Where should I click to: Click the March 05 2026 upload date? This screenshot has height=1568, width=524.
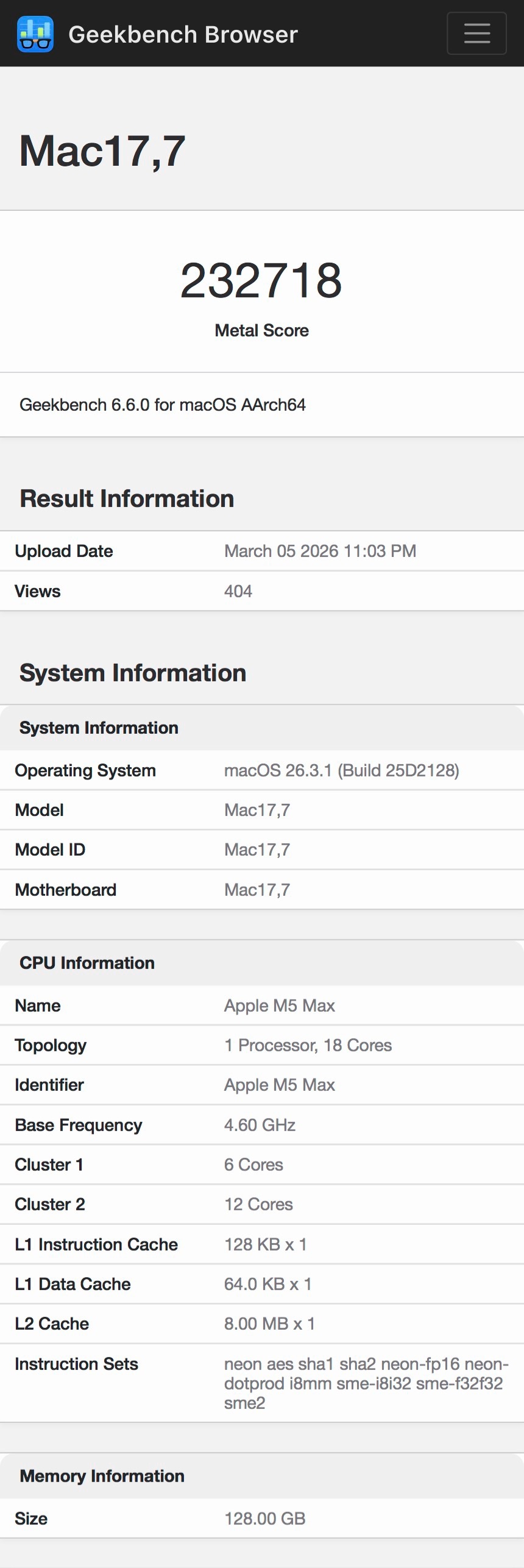(320, 551)
